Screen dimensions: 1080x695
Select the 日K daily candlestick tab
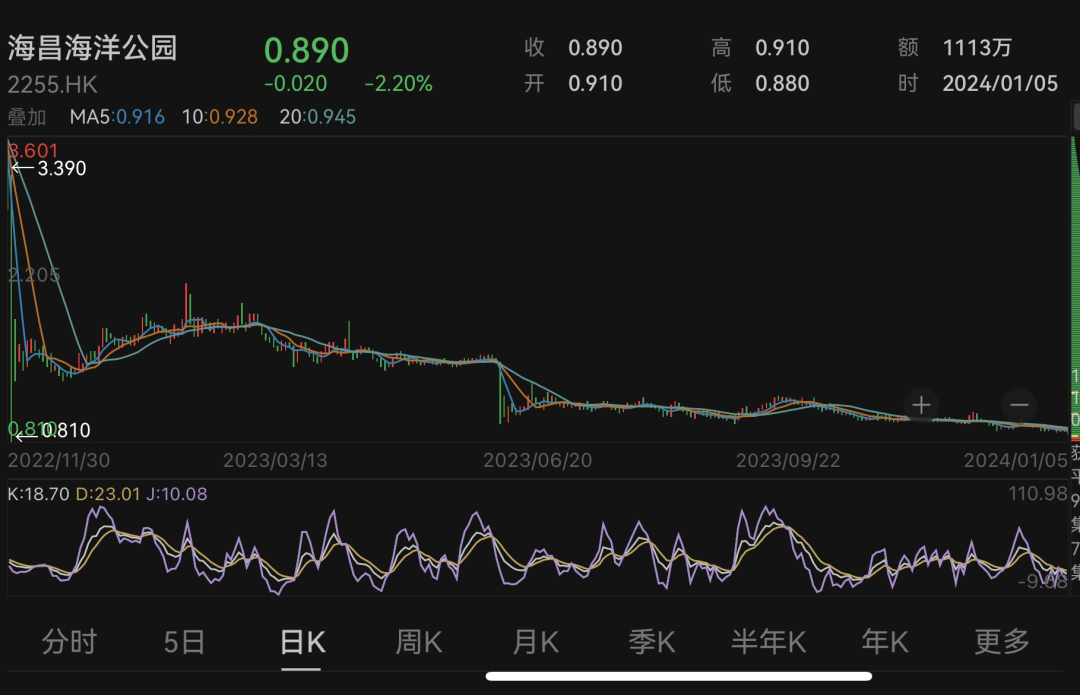click(x=302, y=643)
